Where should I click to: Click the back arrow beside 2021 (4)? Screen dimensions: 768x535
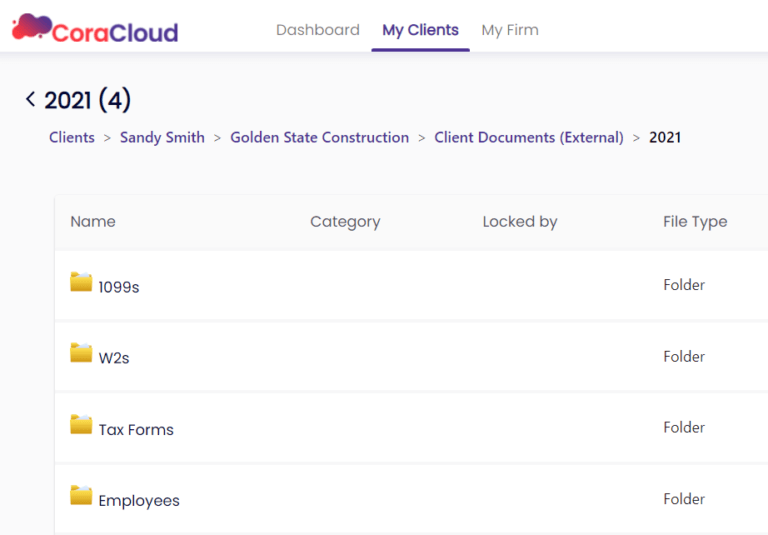[30, 99]
